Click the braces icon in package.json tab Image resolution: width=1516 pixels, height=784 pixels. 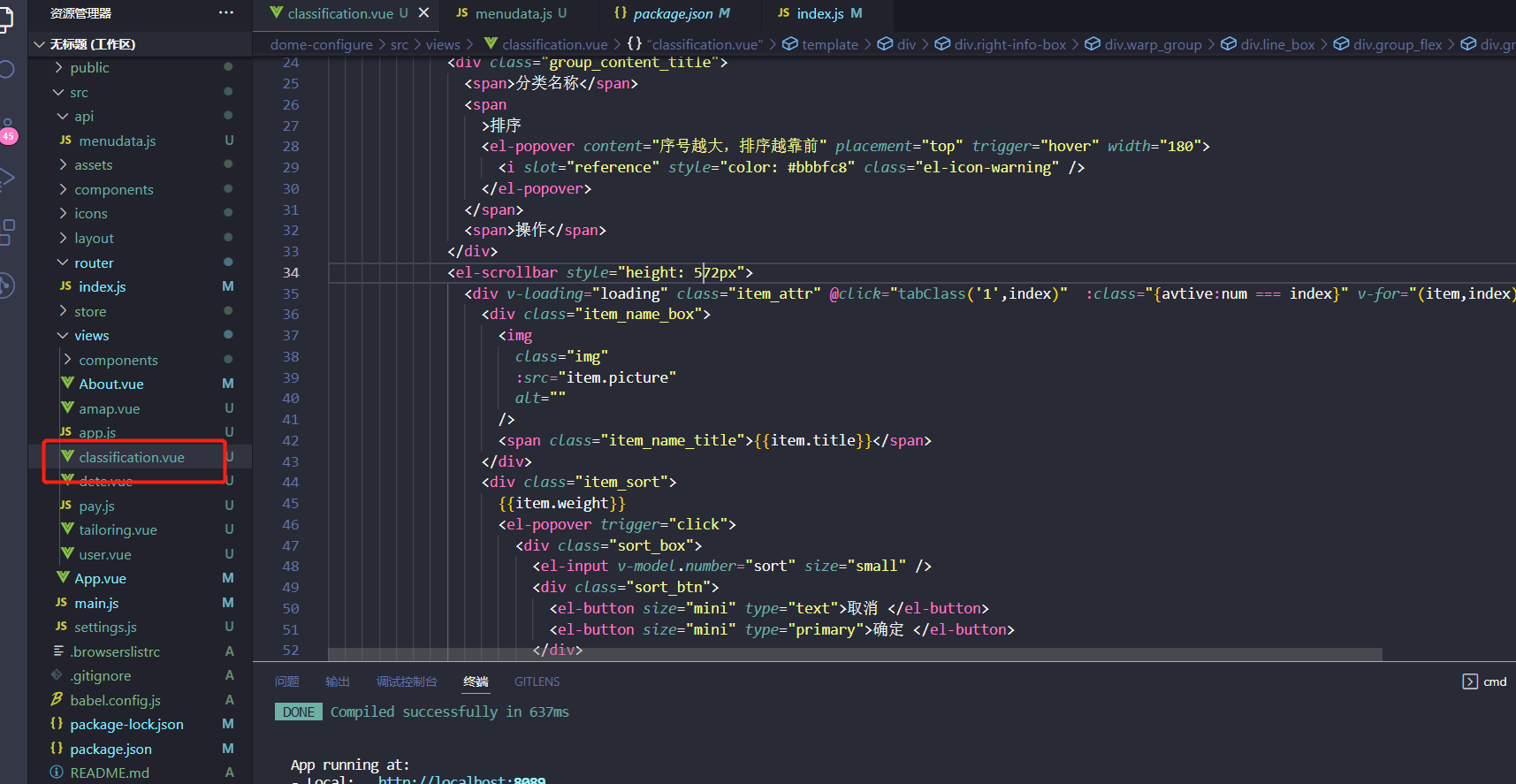click(x=621, y=12)
